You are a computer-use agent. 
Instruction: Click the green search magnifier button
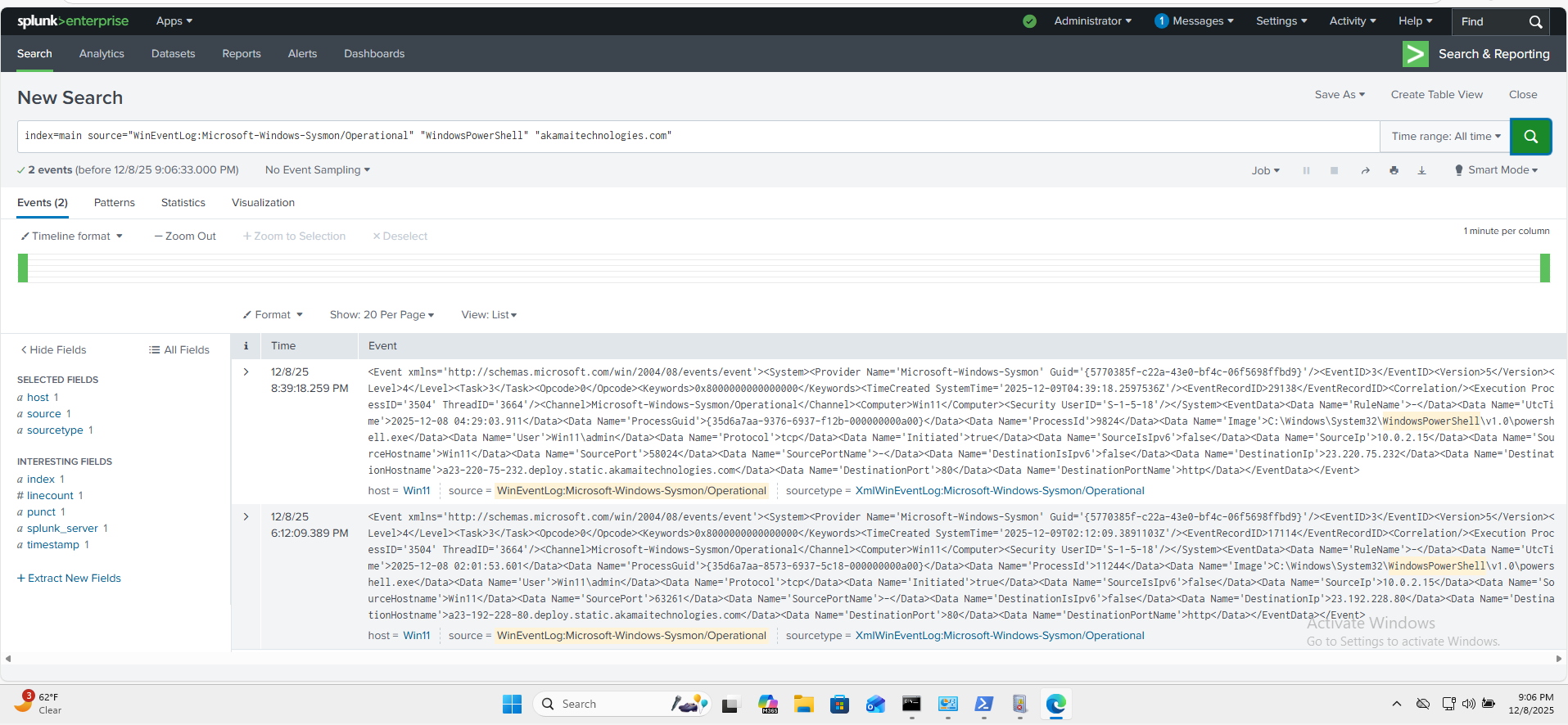click(1530, 137)
